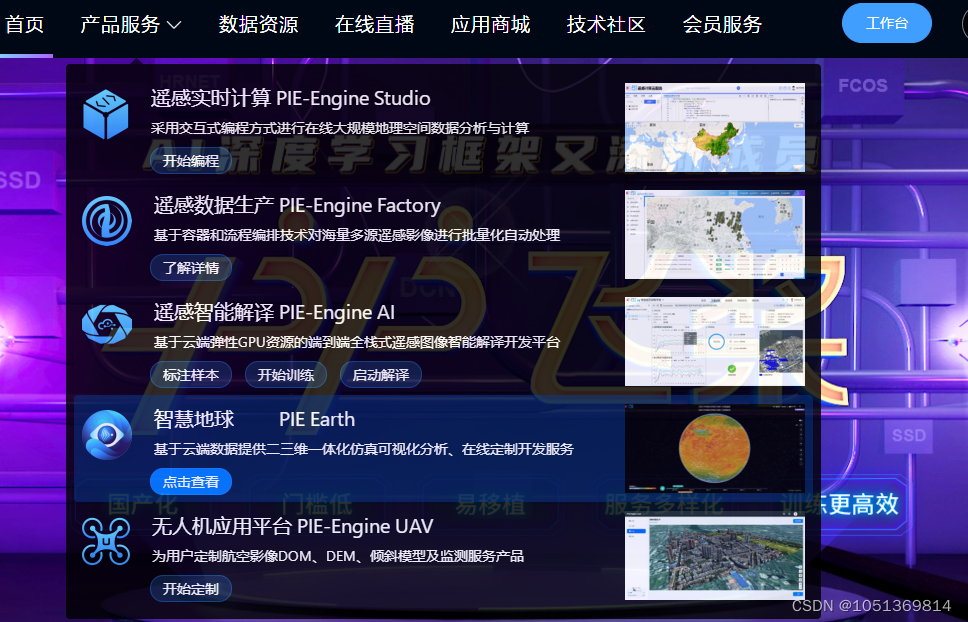Click the PIE-Engine UAV drone icon
Image resolution: width=968 pixels, height=622 pixels.
[106, 541]
